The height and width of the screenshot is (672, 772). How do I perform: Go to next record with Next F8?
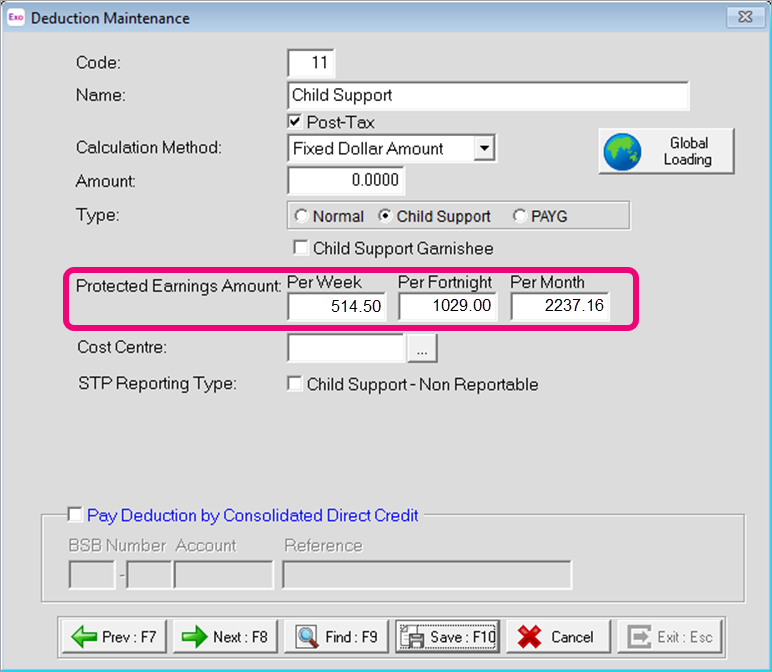click(225, 637)
